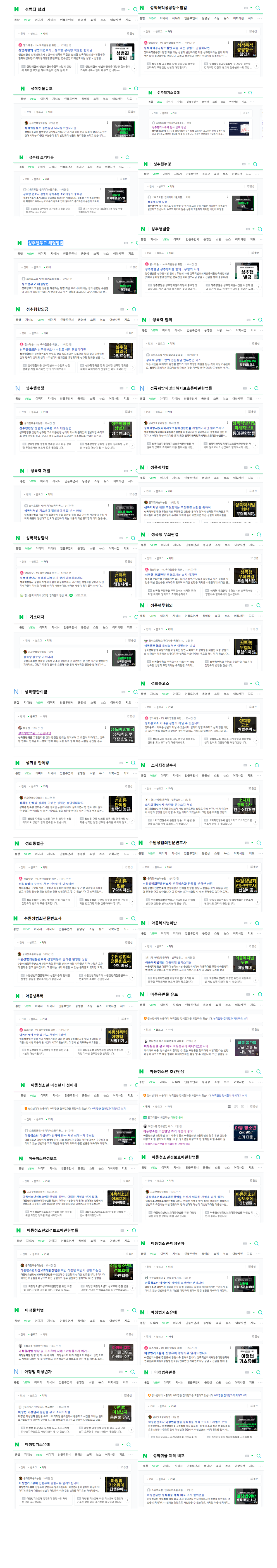Open the 옵션 menu under 성추취롱유포 results

pyautogui.click(x=132, y=112)
